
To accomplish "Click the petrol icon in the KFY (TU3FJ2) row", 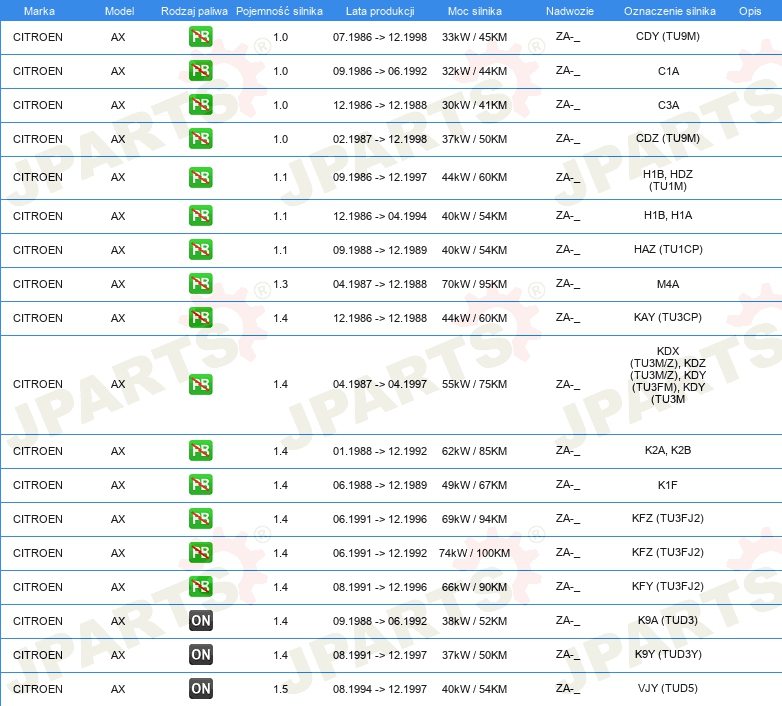I will pyautogui.click(x=200, y=586).
